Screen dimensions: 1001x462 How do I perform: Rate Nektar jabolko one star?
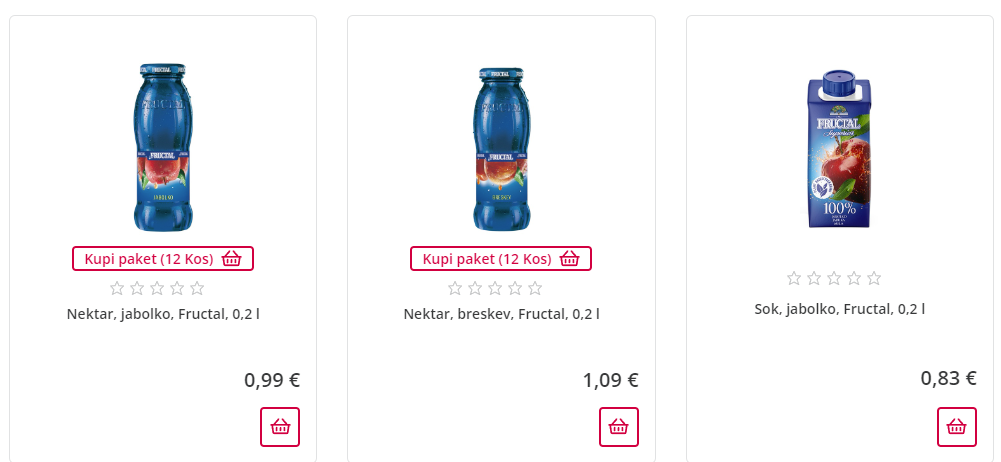(x=117, y=288)
